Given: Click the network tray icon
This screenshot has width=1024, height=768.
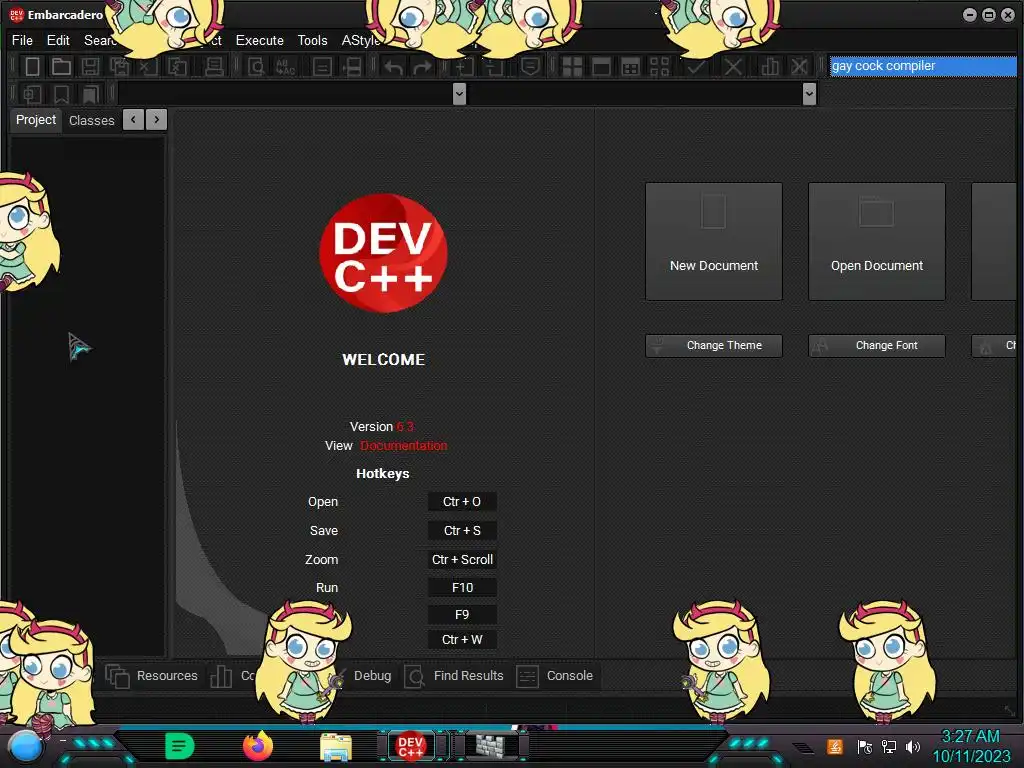Looking at the screenshot, I should pos(888,746).
